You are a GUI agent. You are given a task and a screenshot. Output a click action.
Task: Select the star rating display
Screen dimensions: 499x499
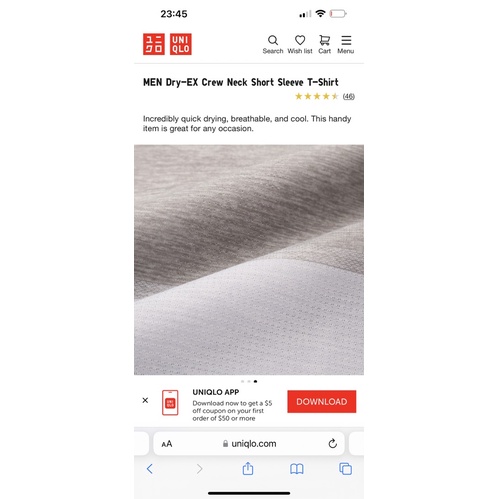(x=317, y=96)
